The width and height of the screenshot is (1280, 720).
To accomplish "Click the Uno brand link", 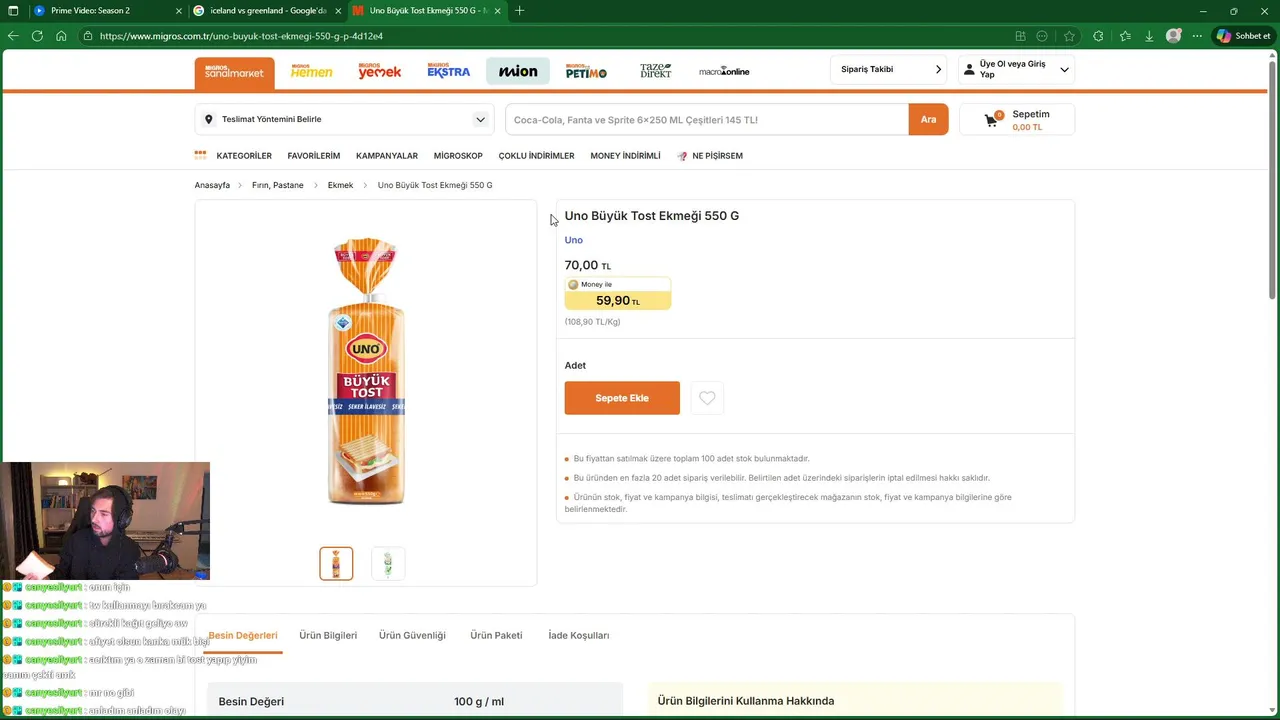I will tap(573, 240).
